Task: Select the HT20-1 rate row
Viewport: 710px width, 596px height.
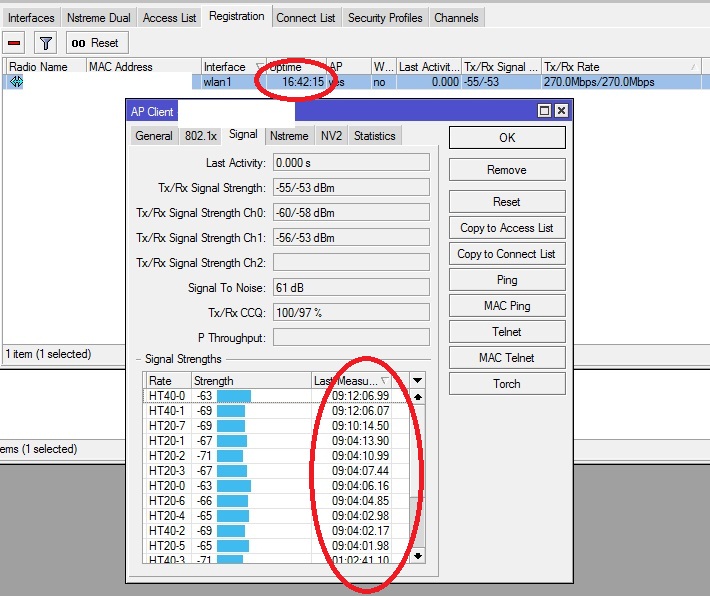Action: (277, 441)
